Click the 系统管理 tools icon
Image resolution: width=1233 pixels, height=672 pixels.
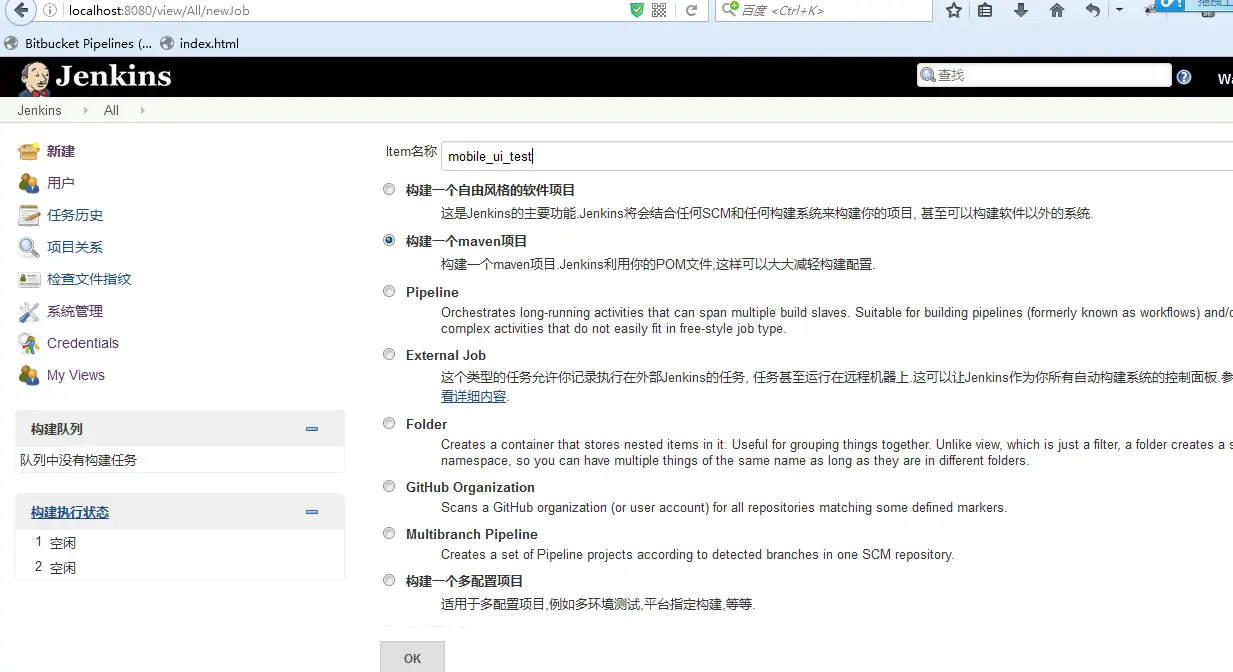pyautogui.click(x=29, y=311)
